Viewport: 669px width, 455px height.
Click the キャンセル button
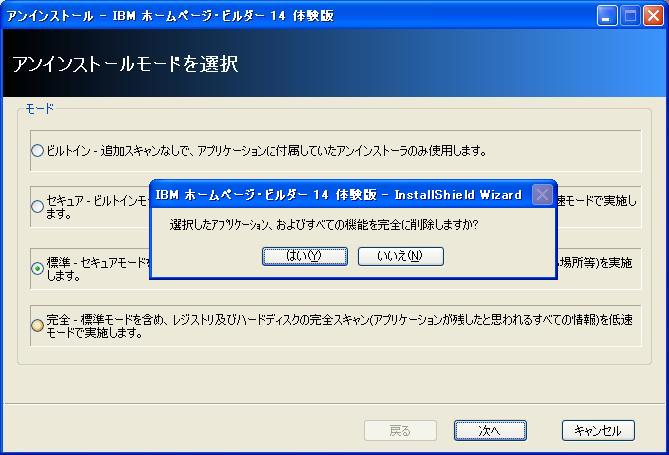tap(598, 430)
